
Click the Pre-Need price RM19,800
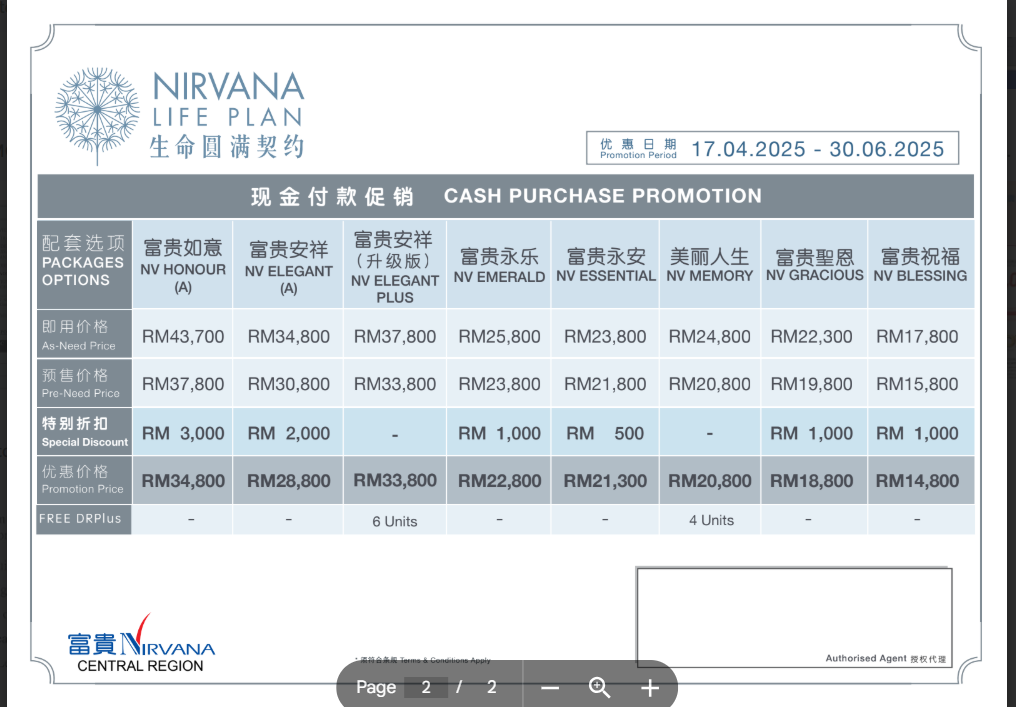(x=811, y=384)
